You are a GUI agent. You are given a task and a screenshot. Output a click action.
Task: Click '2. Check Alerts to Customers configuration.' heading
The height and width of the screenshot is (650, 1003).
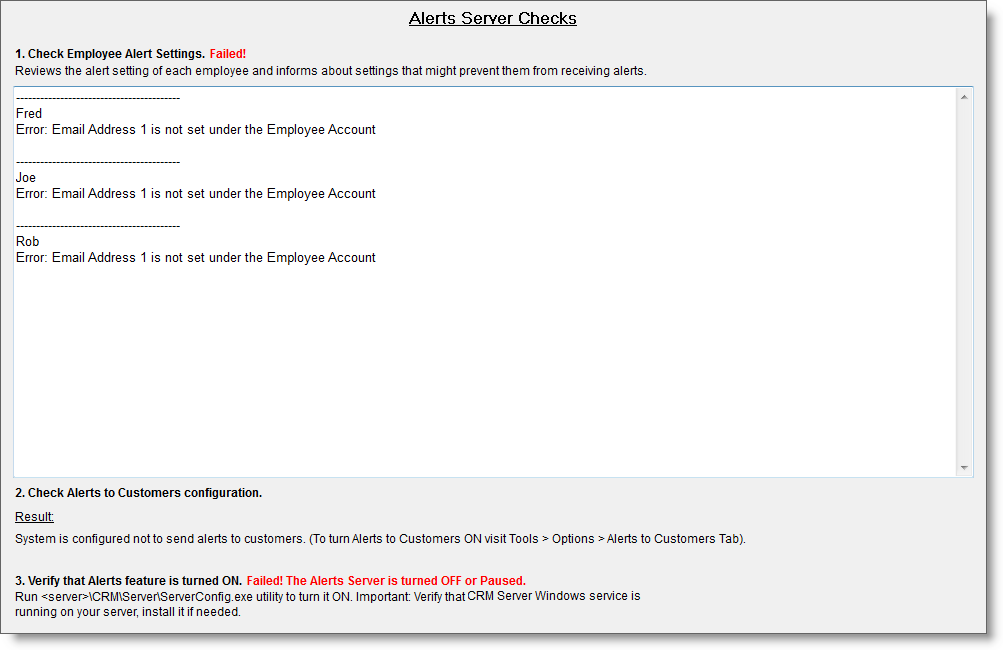coord(139,493)
